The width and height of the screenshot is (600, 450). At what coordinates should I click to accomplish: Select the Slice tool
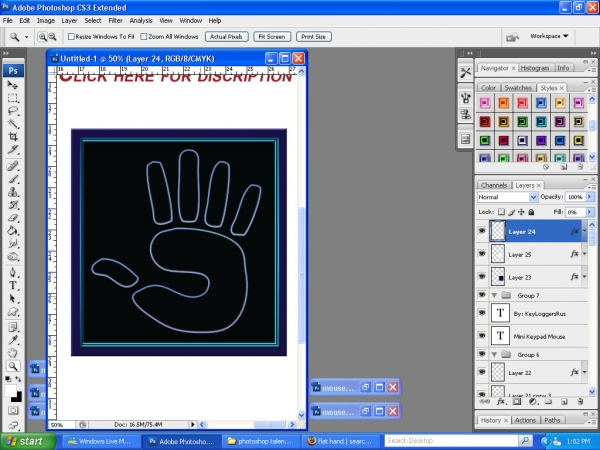(13, 150)
